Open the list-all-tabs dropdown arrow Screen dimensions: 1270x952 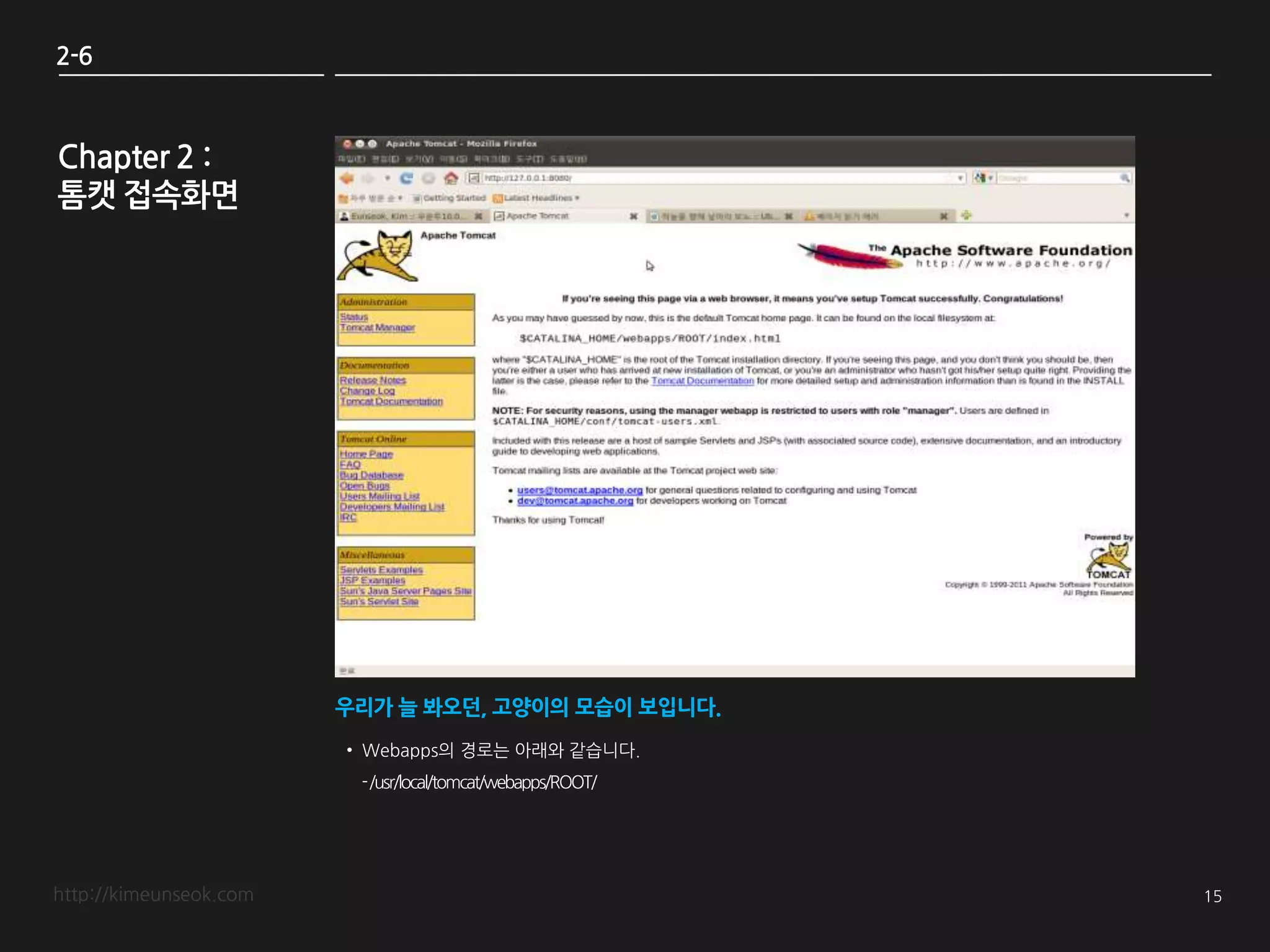[x=1127, y=216]
